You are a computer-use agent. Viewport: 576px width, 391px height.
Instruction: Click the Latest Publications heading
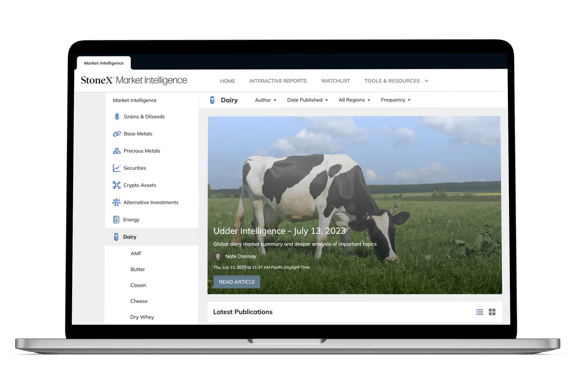click(x=243, y=312)
